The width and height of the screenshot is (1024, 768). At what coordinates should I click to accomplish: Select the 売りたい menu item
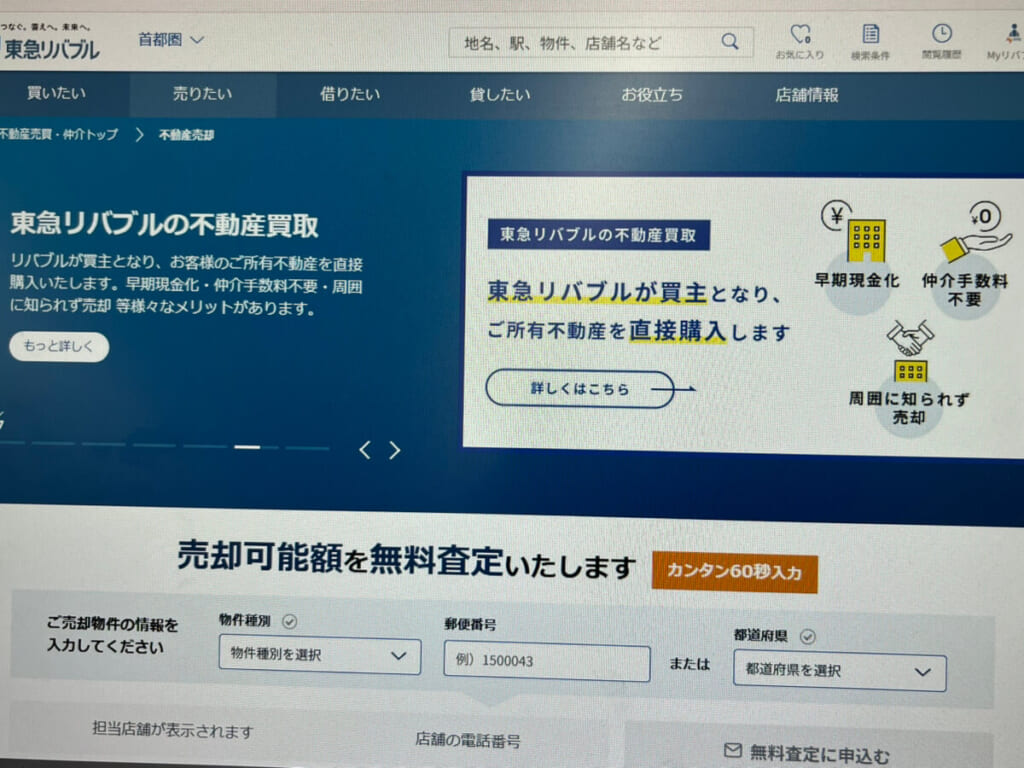[202, 94]
